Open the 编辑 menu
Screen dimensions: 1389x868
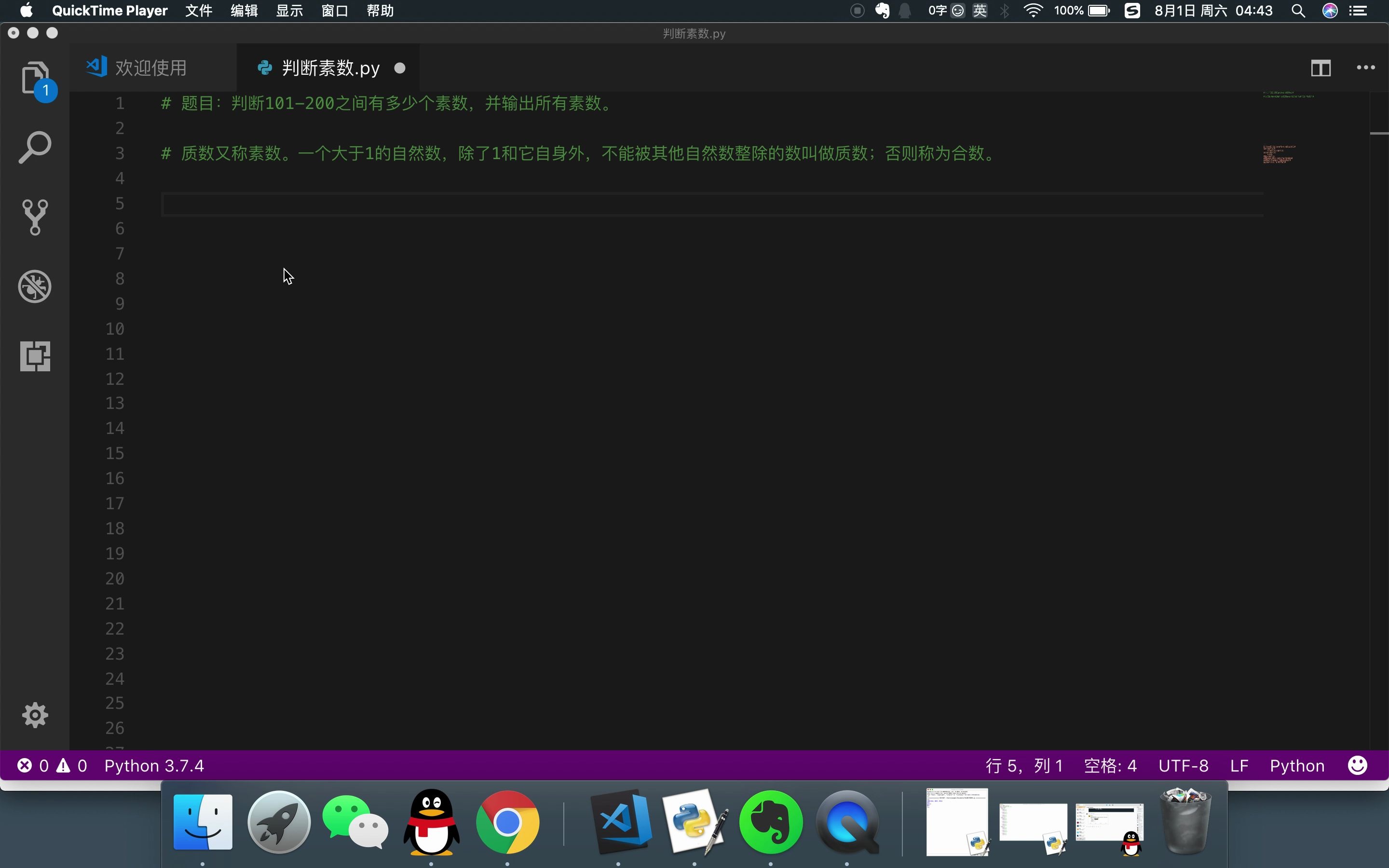244,11
